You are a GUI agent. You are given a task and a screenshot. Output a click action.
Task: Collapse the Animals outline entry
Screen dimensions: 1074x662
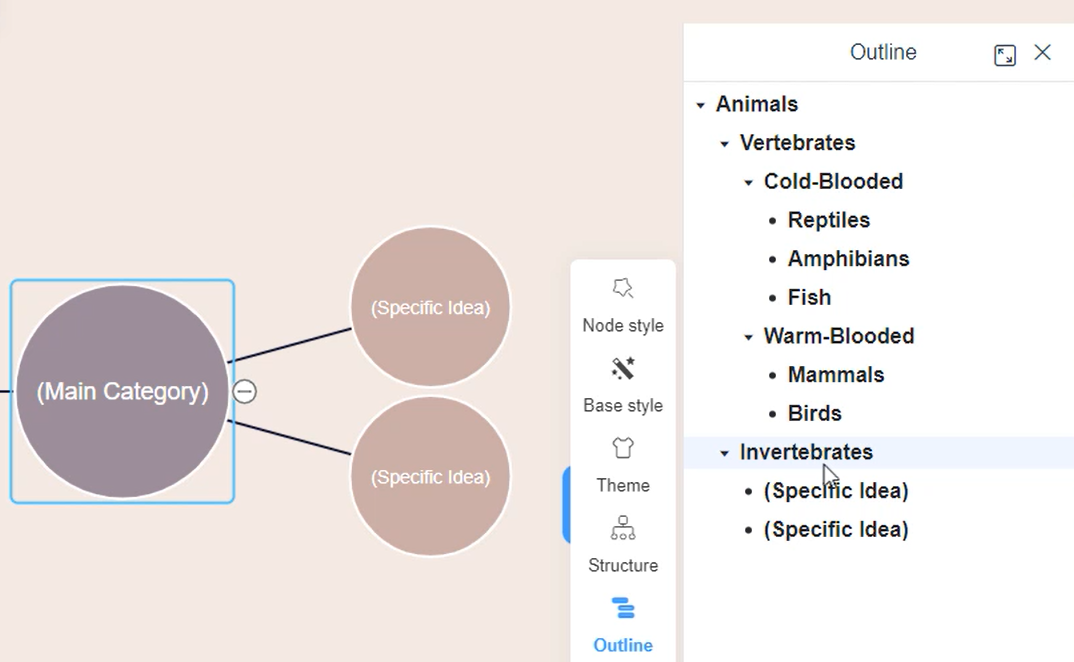700,104
